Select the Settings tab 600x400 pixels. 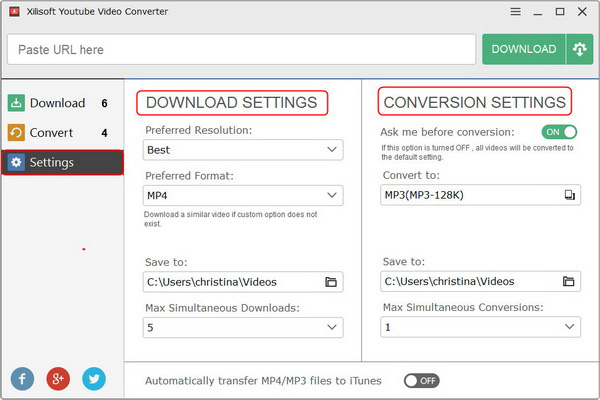click(63, 162)
